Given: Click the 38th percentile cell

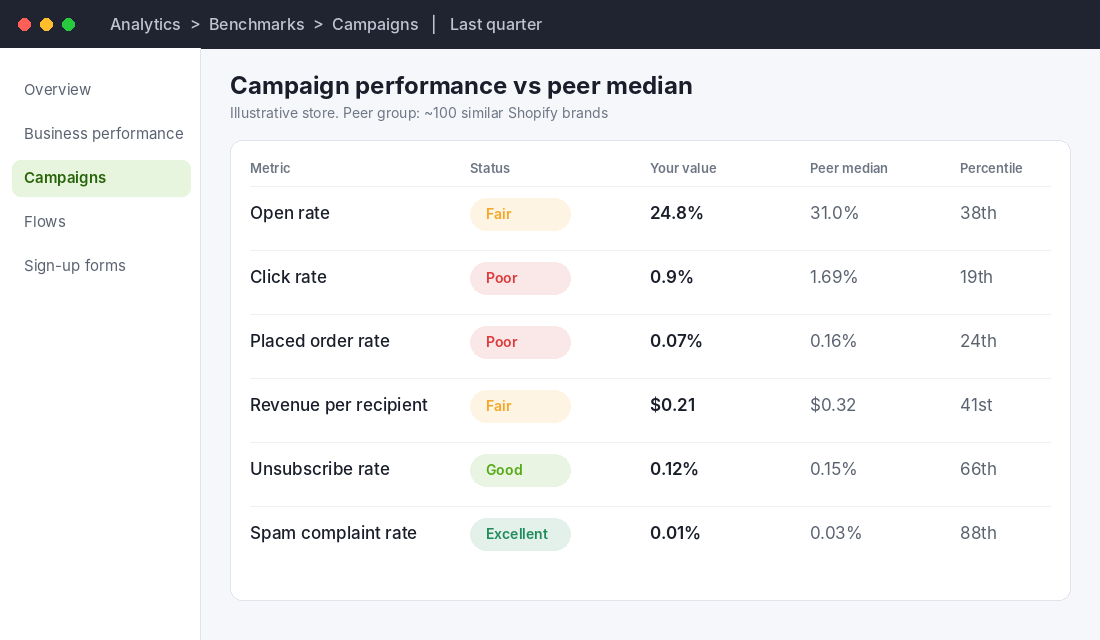Looking at the screenshot, I should 978,213.
